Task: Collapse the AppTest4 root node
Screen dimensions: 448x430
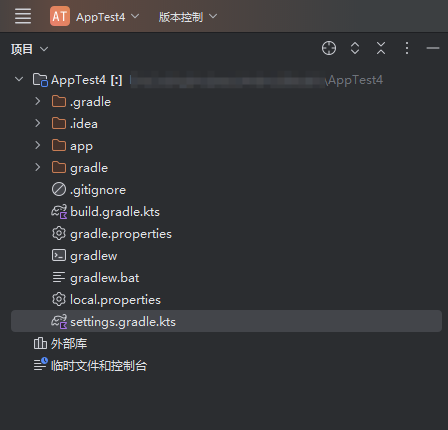Action: tap(19, 79)
